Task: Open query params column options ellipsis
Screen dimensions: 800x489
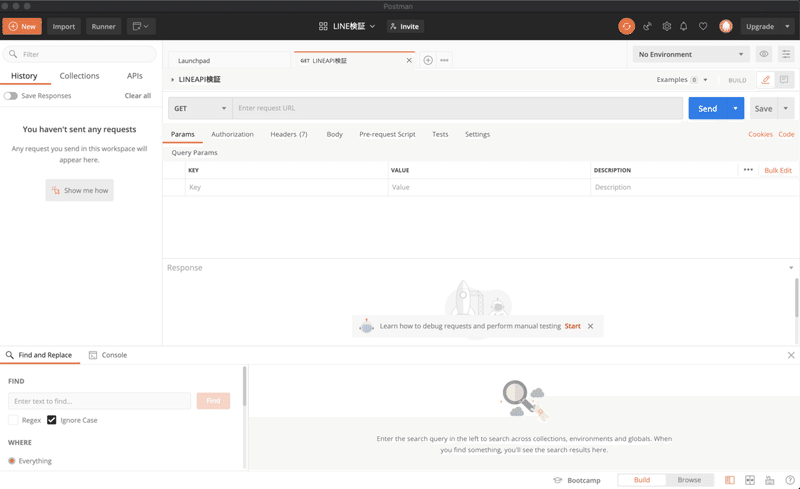Action: click(748, 170)
